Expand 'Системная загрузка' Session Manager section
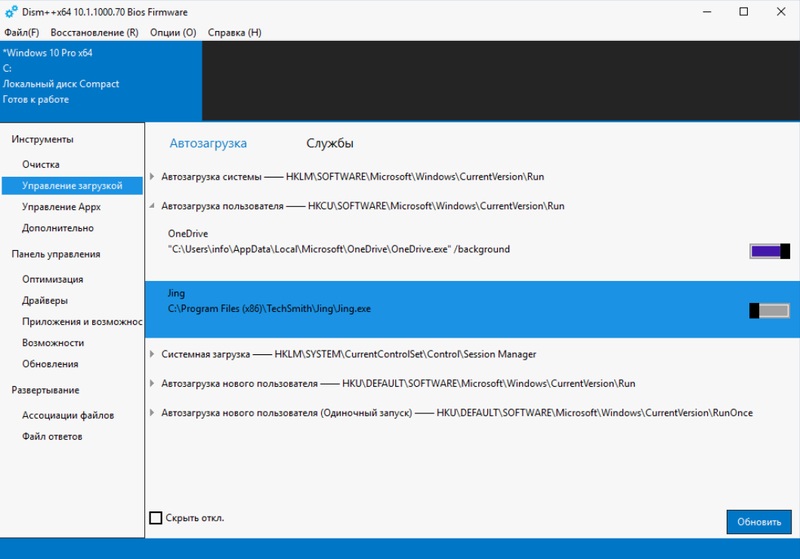 [152, 354]
